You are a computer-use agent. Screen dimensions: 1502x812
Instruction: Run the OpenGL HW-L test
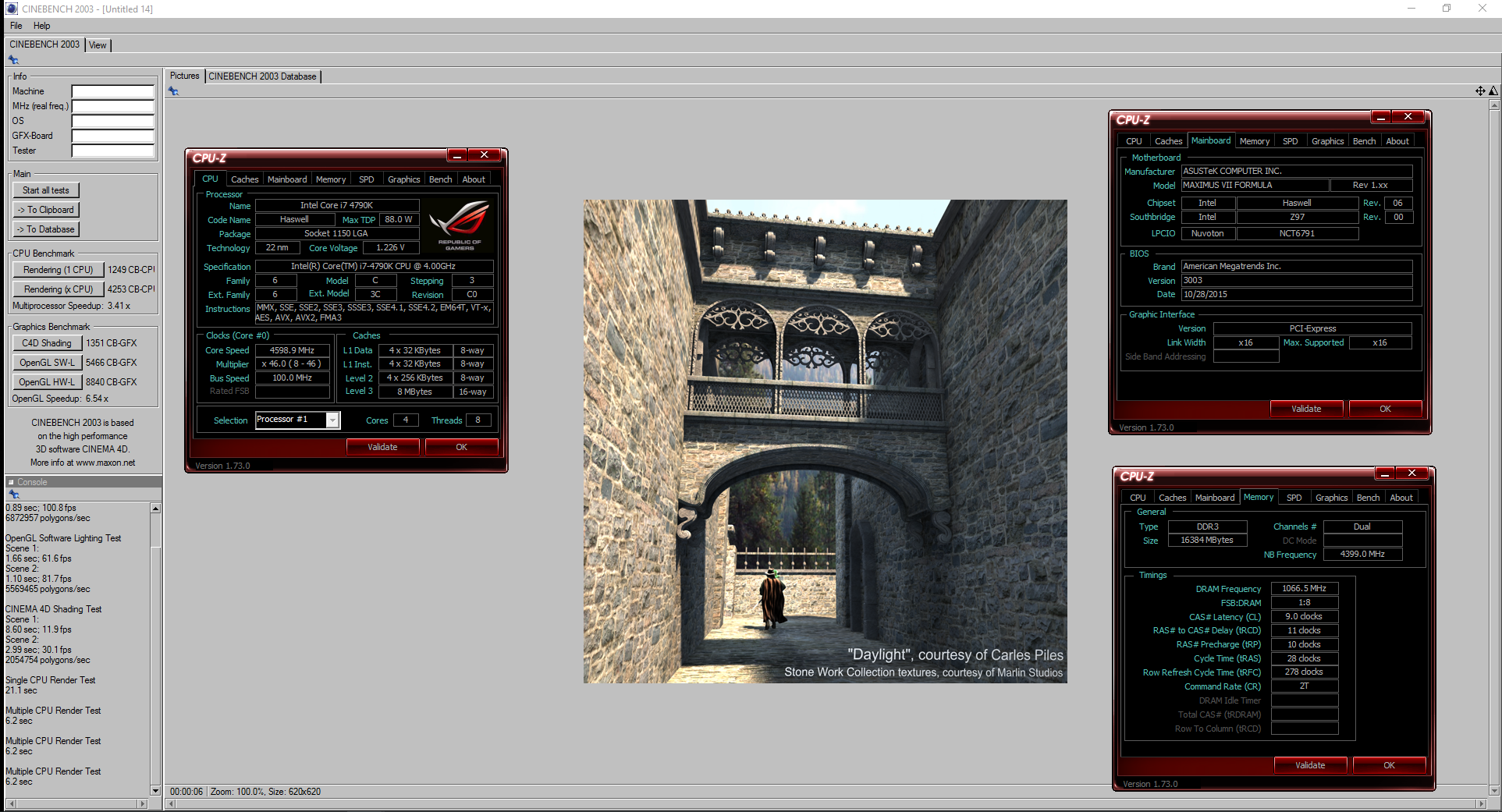47,382
